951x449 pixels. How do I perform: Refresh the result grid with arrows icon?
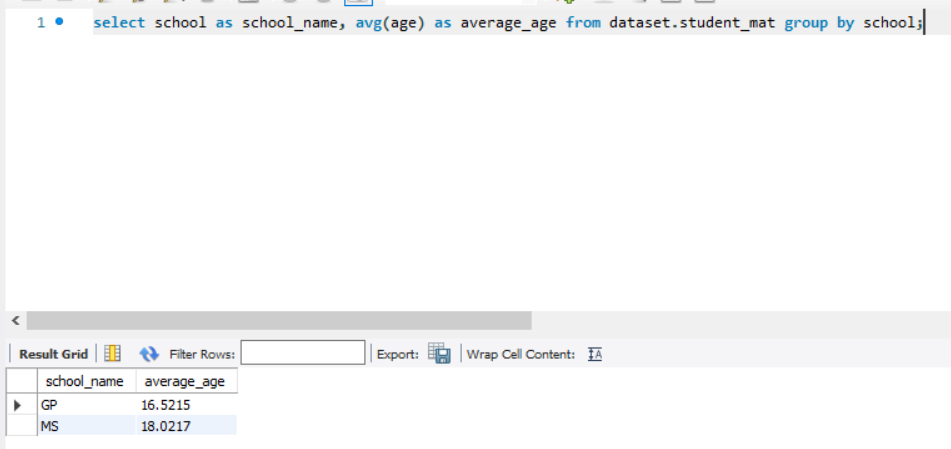[x=149, y=354]
